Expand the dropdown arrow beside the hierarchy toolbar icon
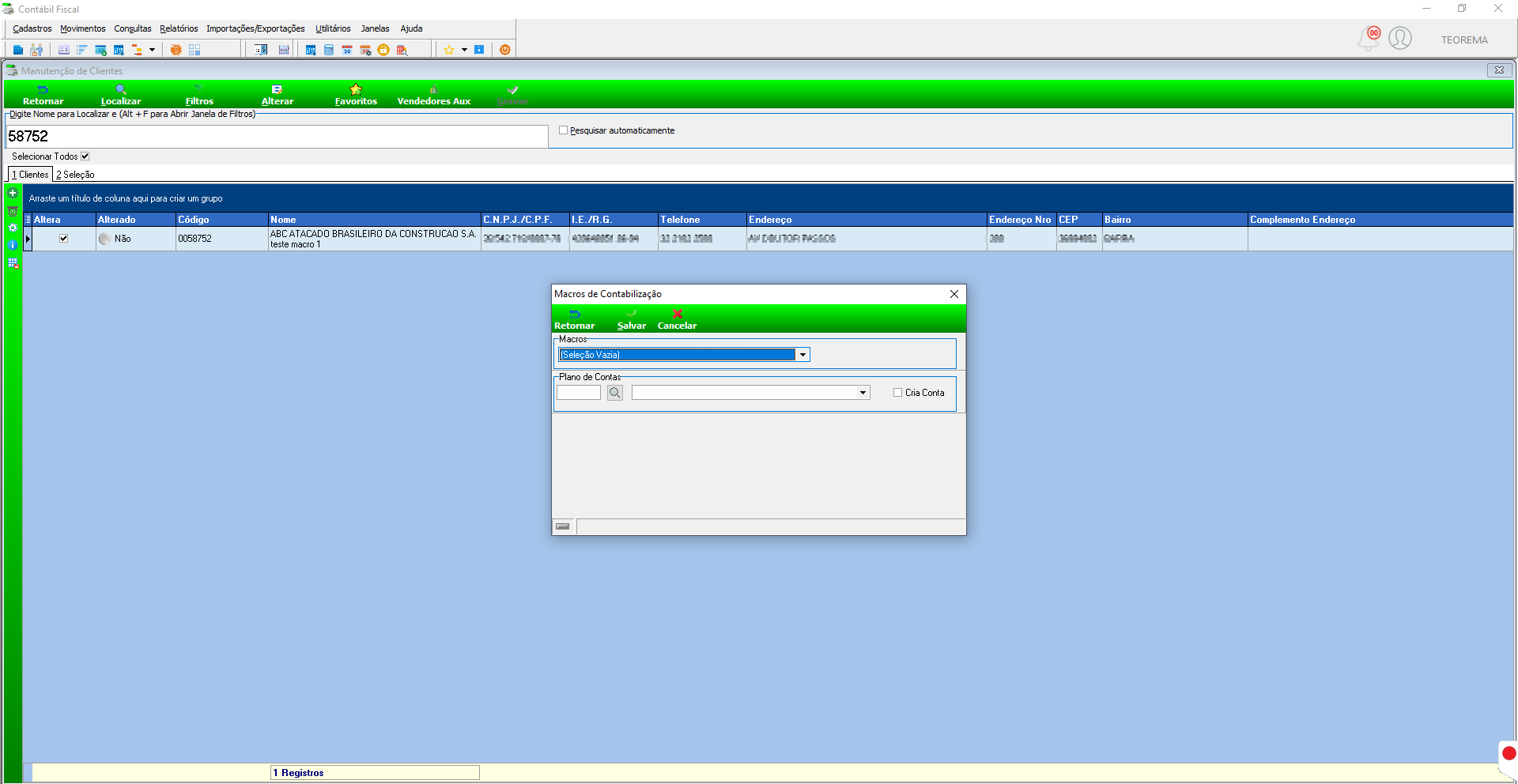 click(152, 50)
